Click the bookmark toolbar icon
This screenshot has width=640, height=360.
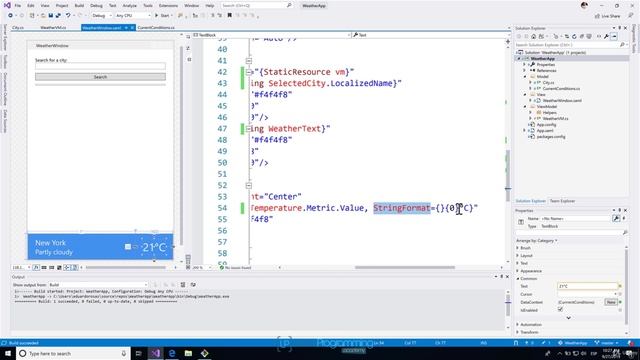(229, 16)
